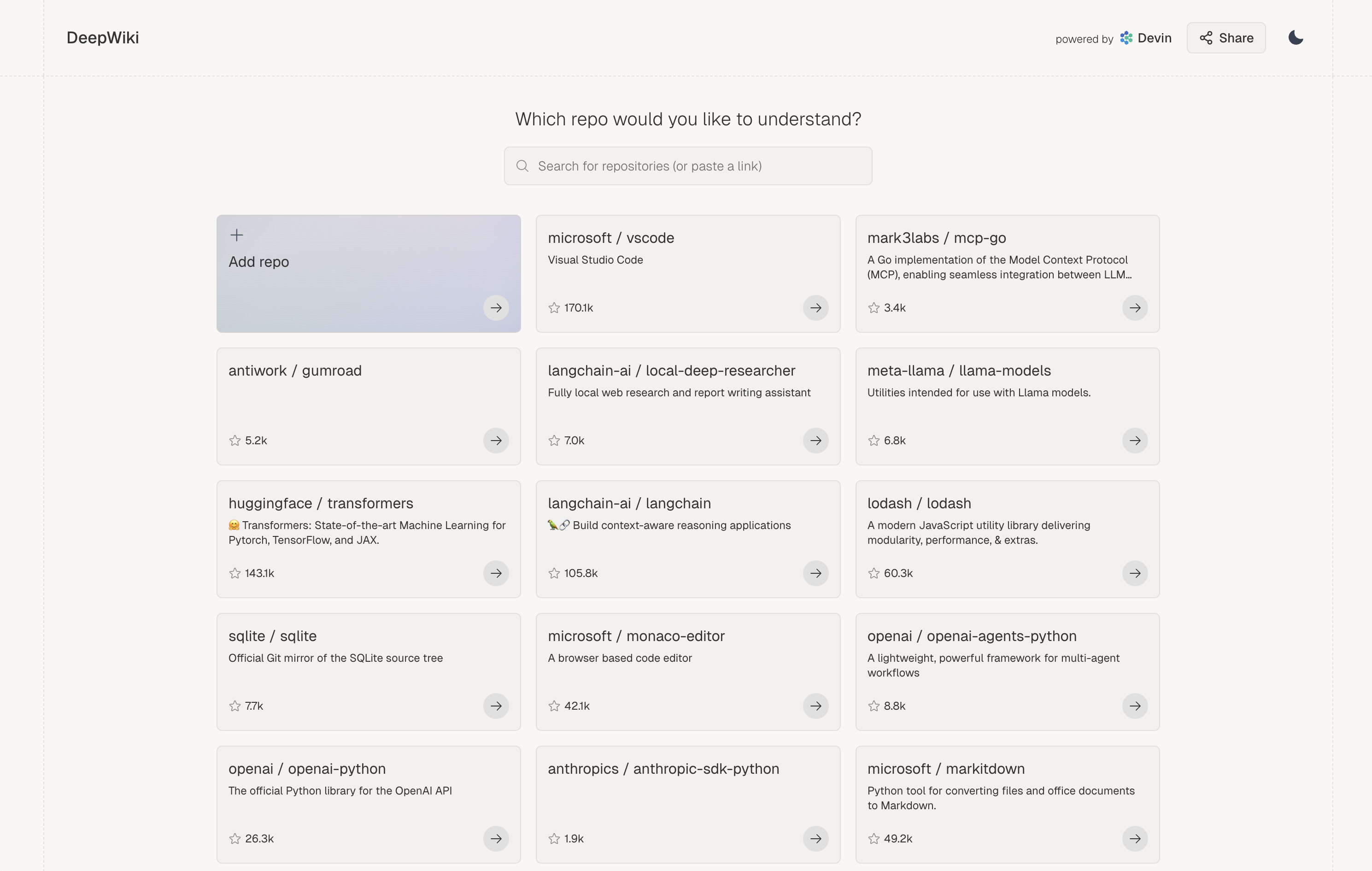
Task: Click star icon on lodash / lodash card
Action: click(x=874, y=573)
